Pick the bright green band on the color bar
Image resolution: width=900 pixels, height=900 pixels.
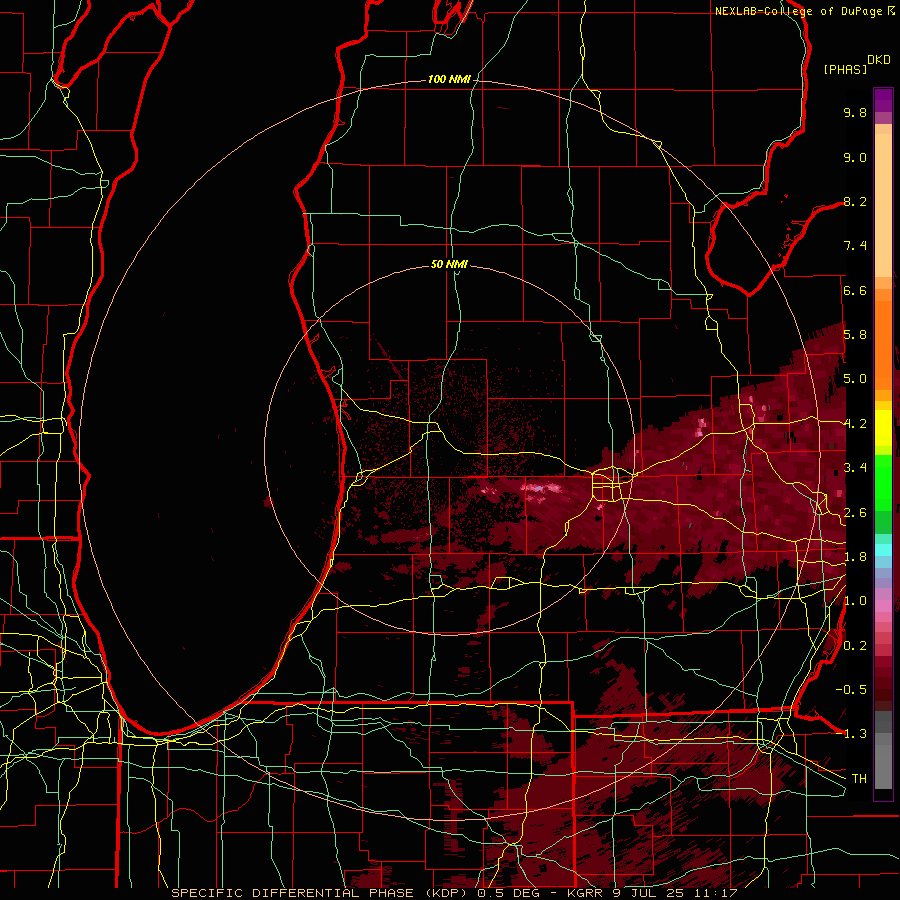(883, 482)
